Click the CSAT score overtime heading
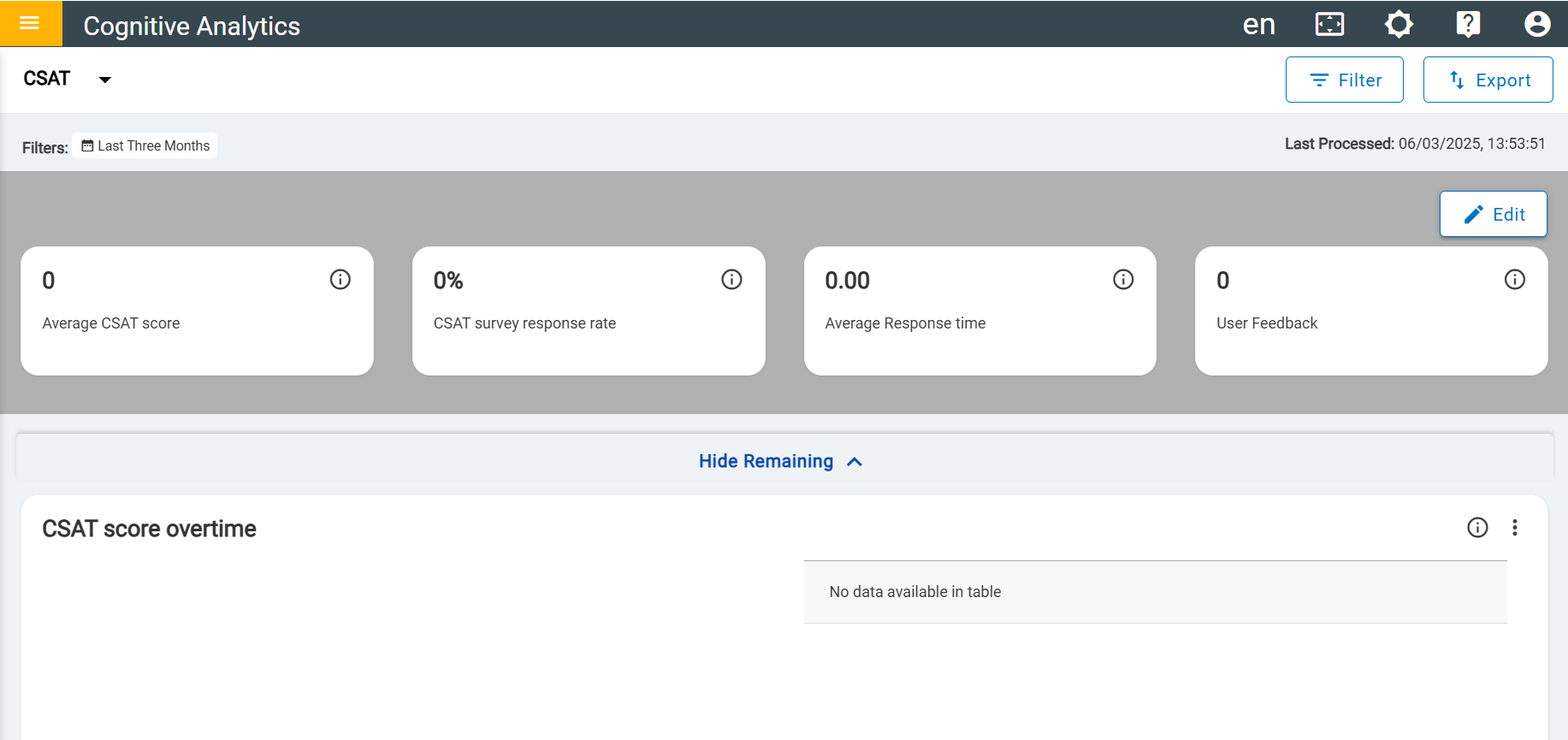 click(149, 529)
